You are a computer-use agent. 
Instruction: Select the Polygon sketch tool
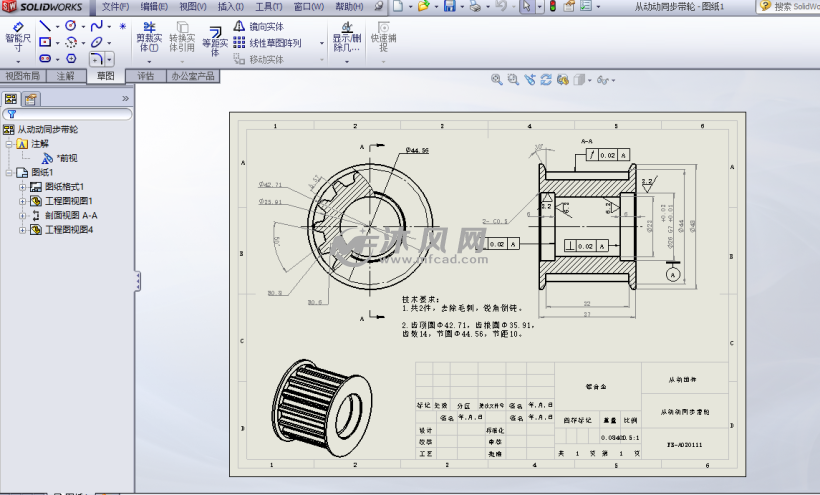tap(71, 59)
